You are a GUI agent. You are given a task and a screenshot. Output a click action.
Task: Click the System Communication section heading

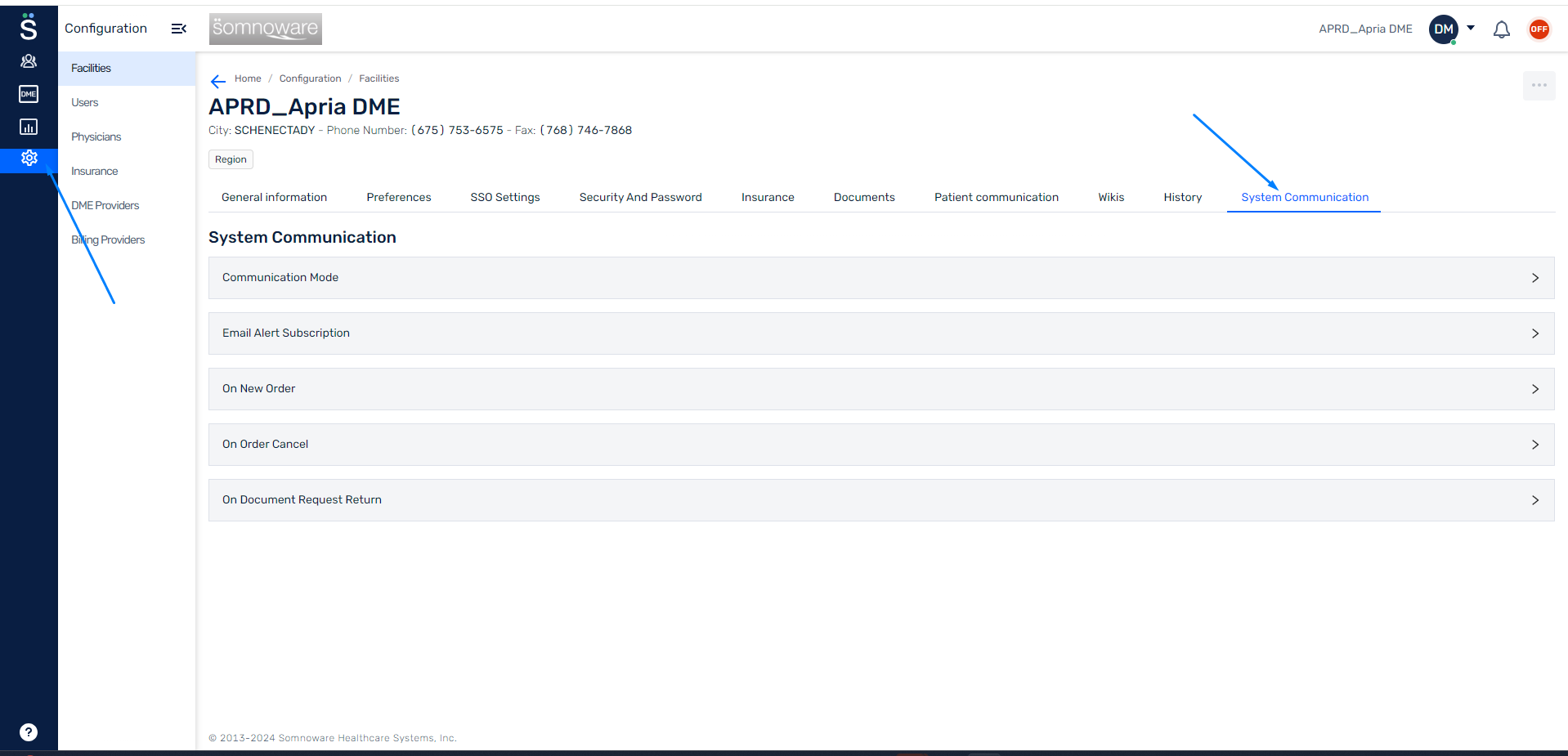302,237
